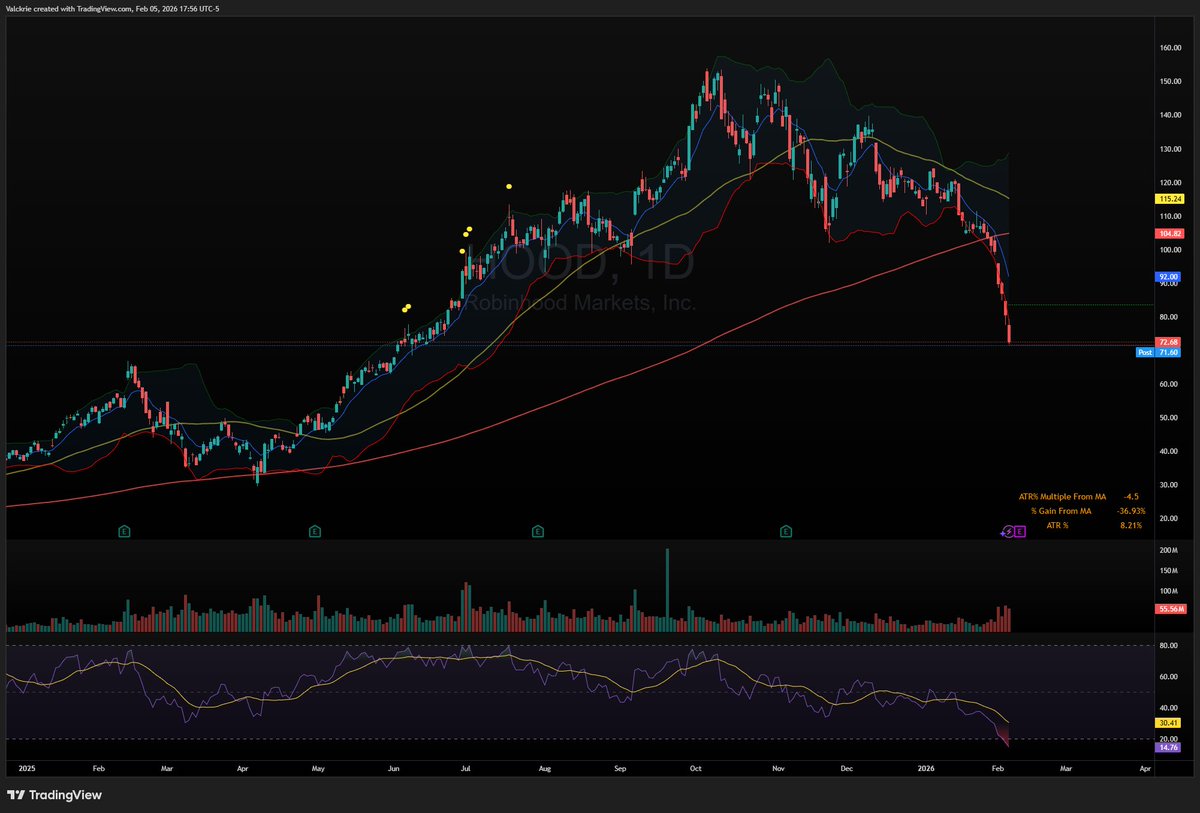Click the 2025 label on the time axis
The height and width of the screenshot is (813, 1200).
tap(27, 769)
